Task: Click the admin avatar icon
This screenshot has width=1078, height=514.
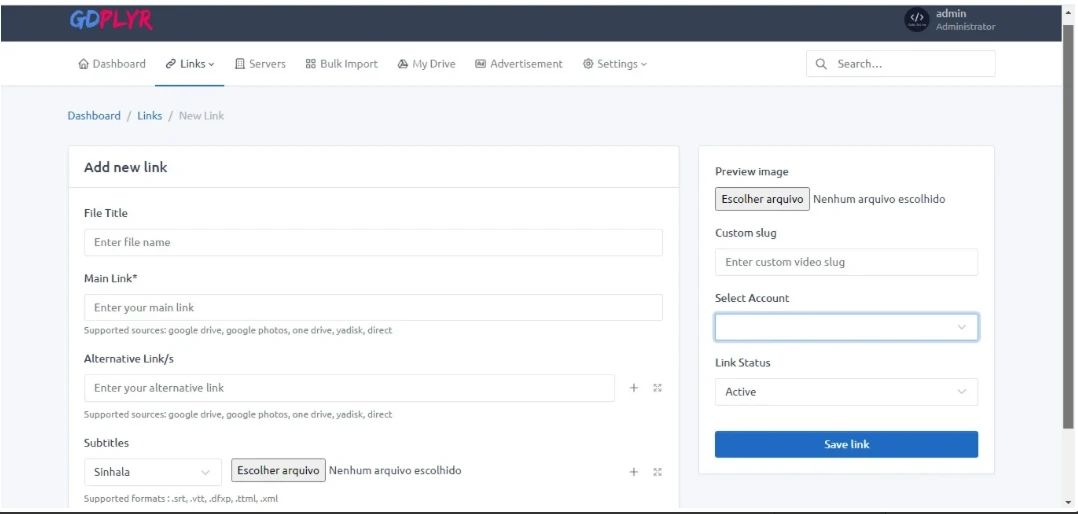Action: coord(916,20)
